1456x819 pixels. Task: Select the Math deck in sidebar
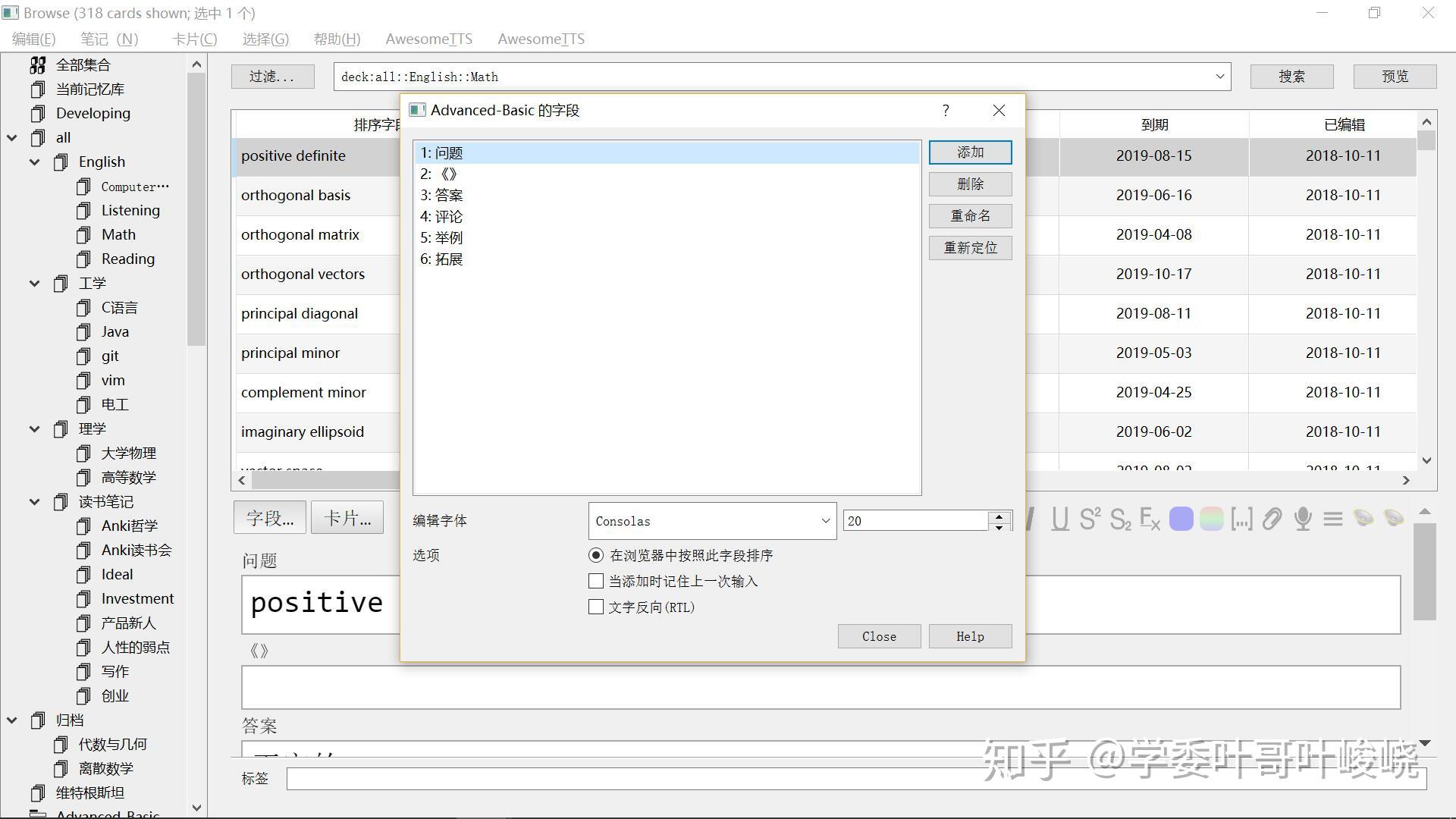click(118, 235)
